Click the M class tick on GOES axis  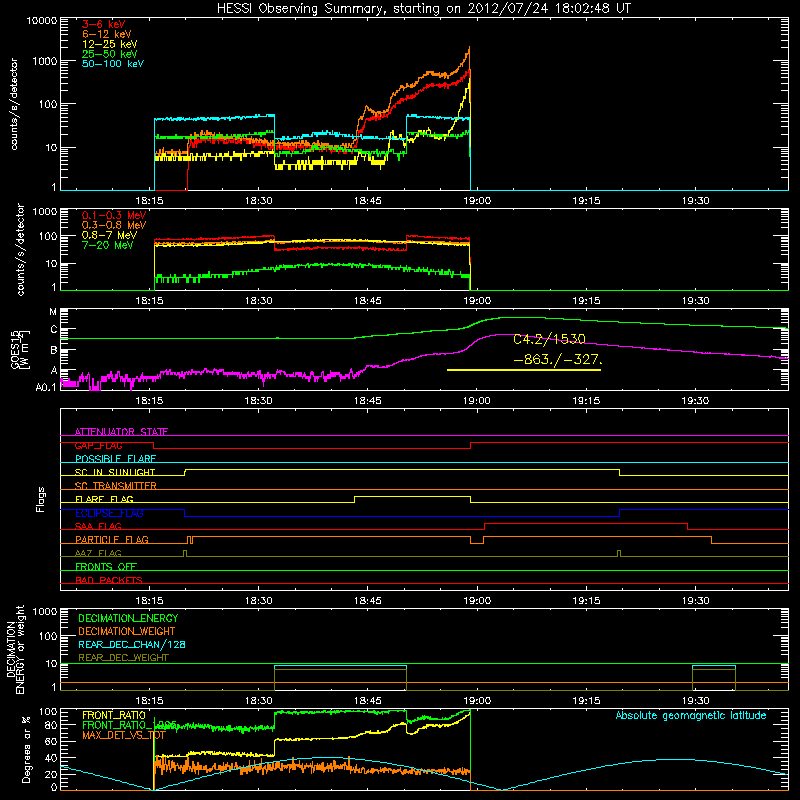53,312
